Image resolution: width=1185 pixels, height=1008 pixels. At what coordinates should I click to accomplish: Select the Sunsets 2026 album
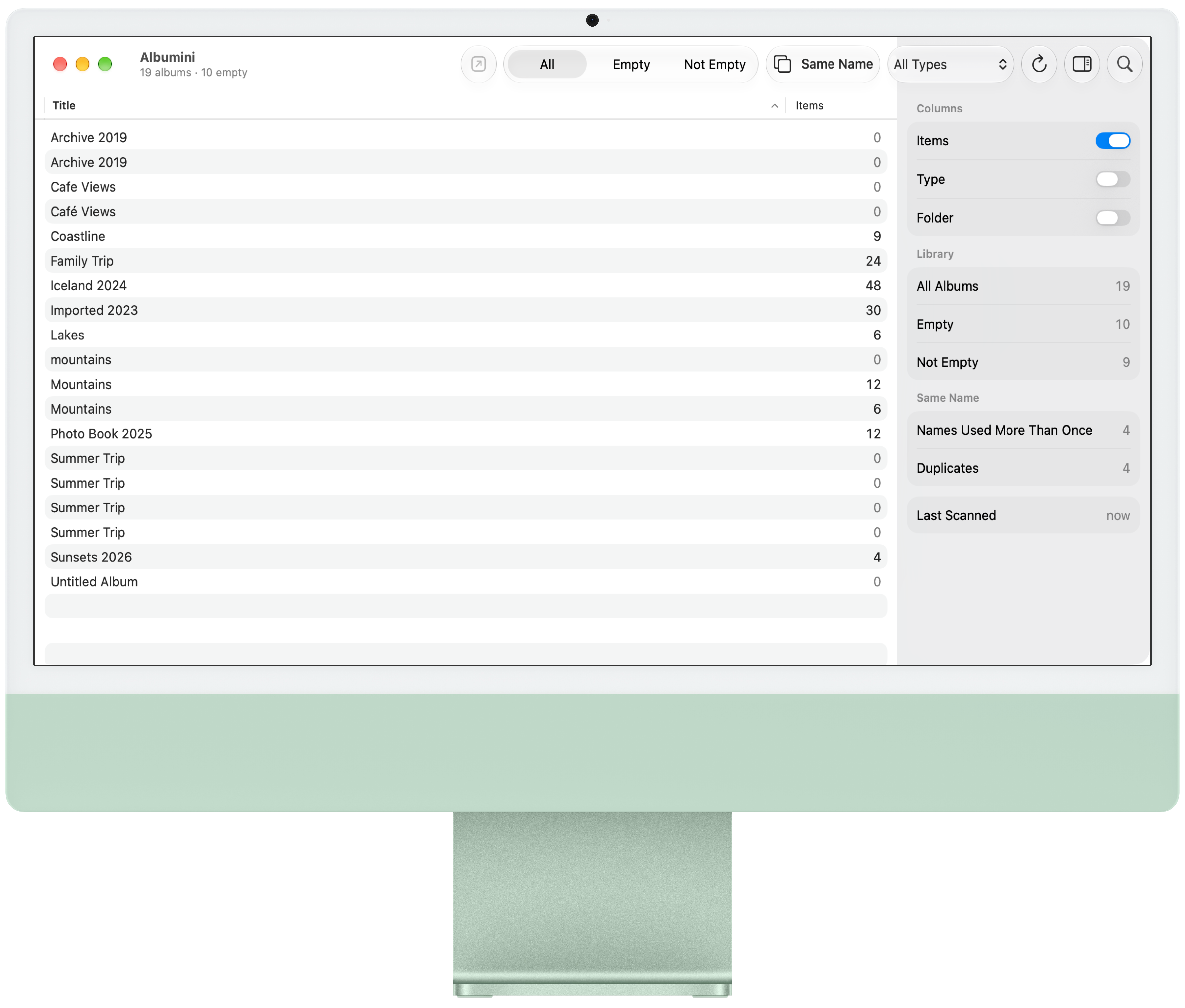pos(465,557)
